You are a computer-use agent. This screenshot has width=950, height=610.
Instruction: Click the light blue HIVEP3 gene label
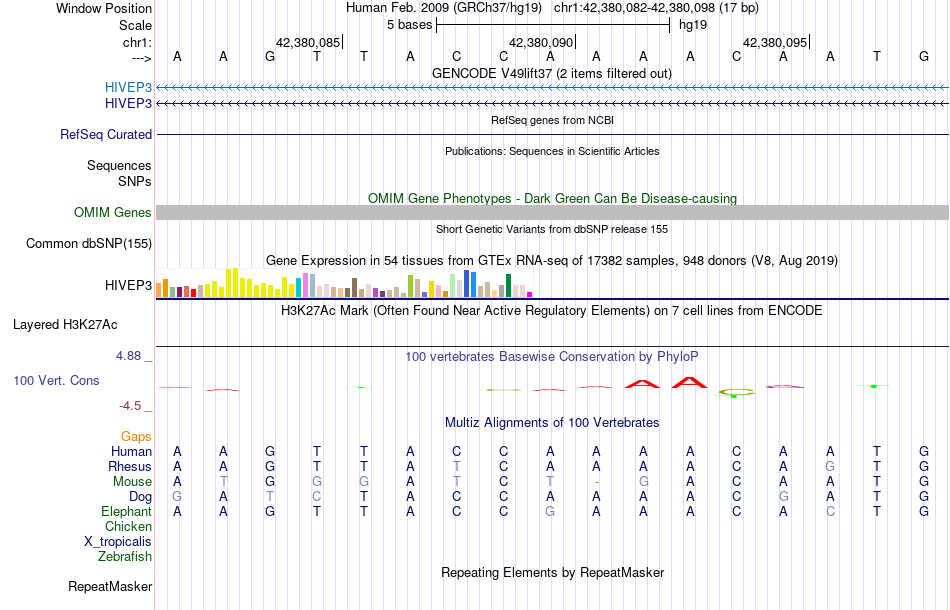point(128,88)
